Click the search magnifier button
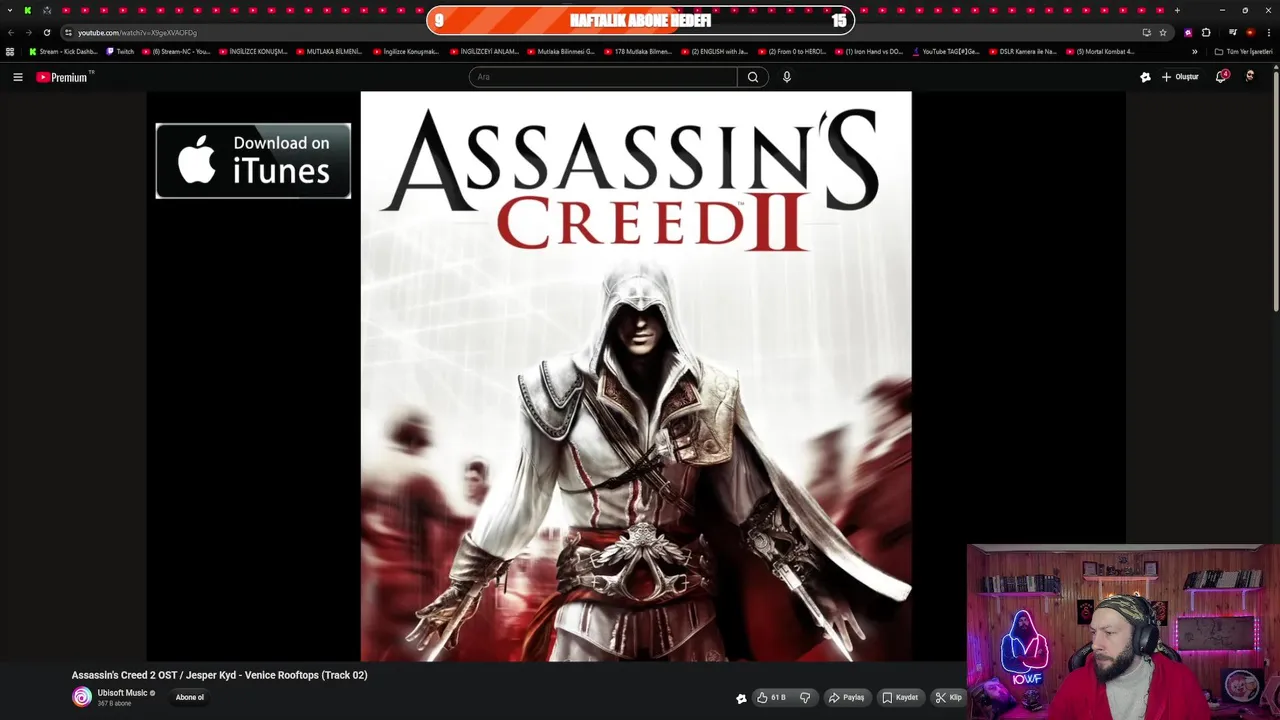This screenshot has width=1280, height=720. click(753, 77)
